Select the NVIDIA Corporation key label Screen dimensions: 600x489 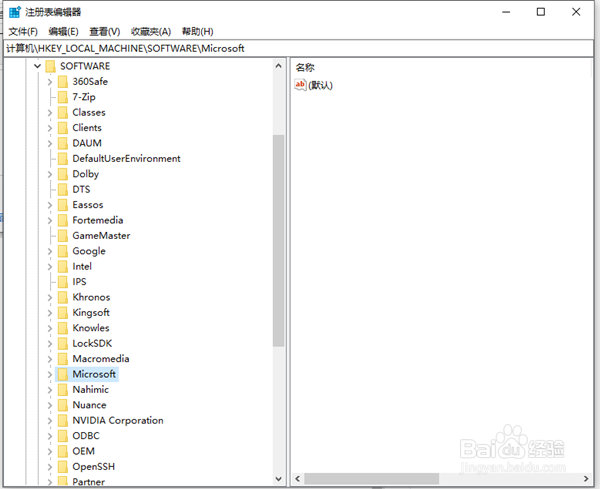118,421
